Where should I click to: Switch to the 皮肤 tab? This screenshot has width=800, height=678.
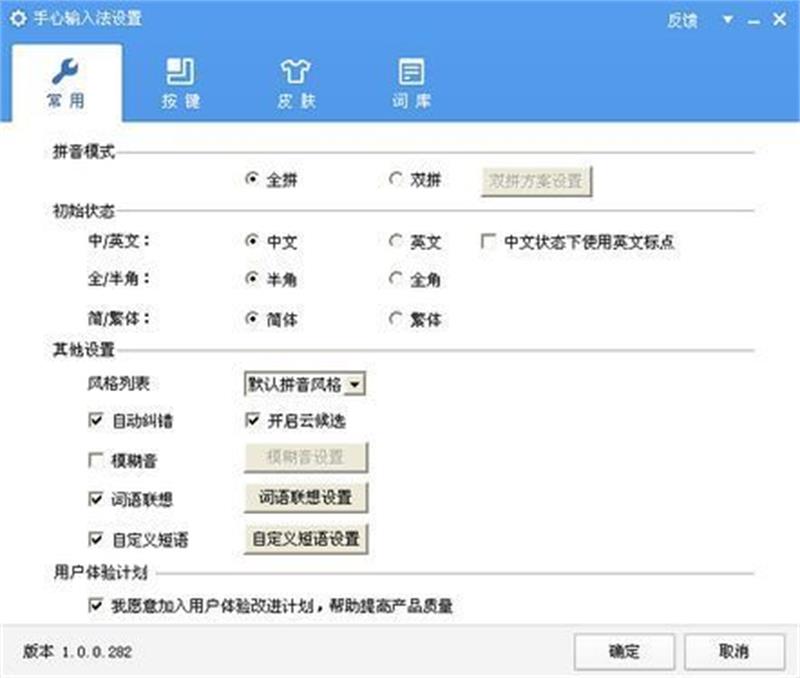coord(296,83)
